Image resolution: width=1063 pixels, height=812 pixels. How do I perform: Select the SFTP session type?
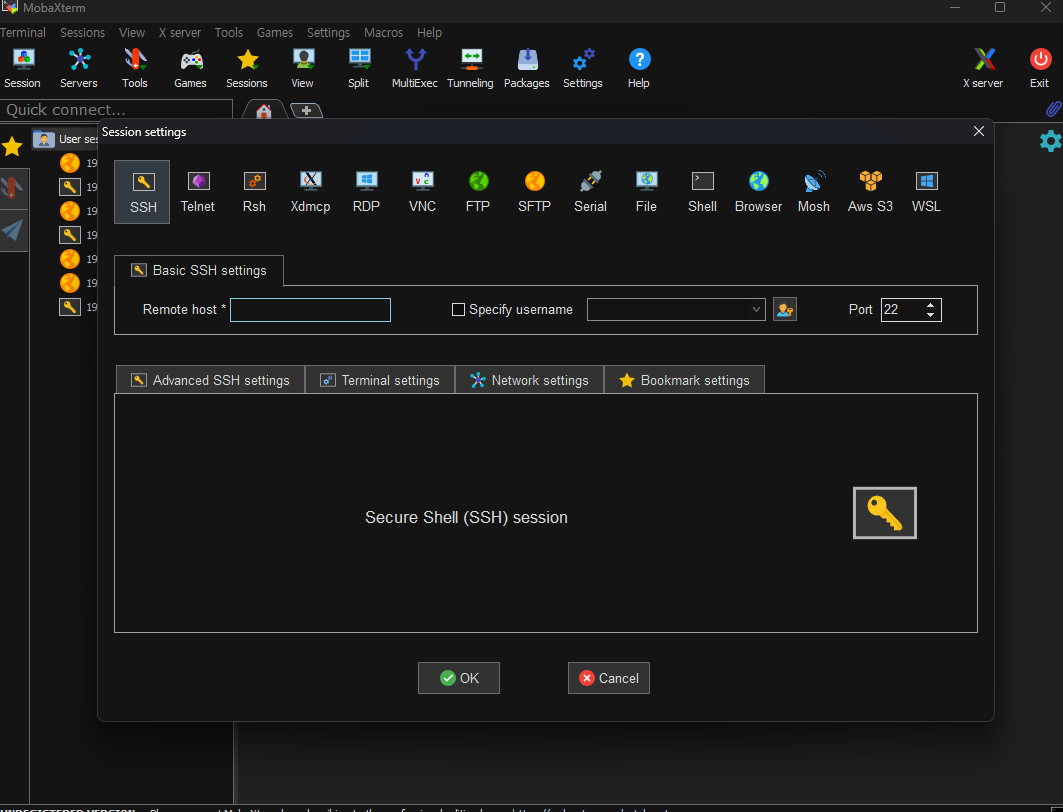[x=534, y=192]
